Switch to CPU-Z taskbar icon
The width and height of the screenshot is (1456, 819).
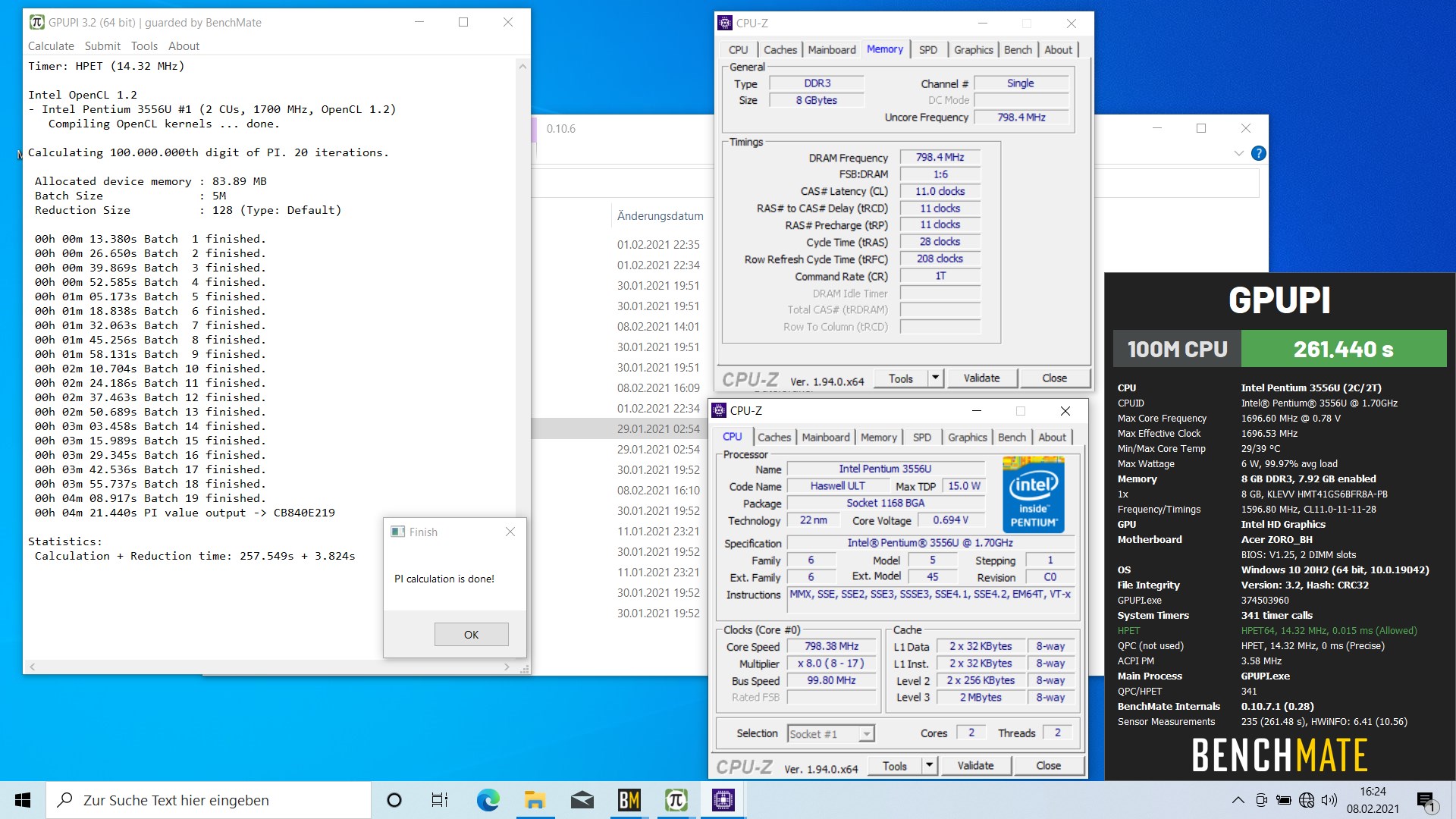coord(723,800)
